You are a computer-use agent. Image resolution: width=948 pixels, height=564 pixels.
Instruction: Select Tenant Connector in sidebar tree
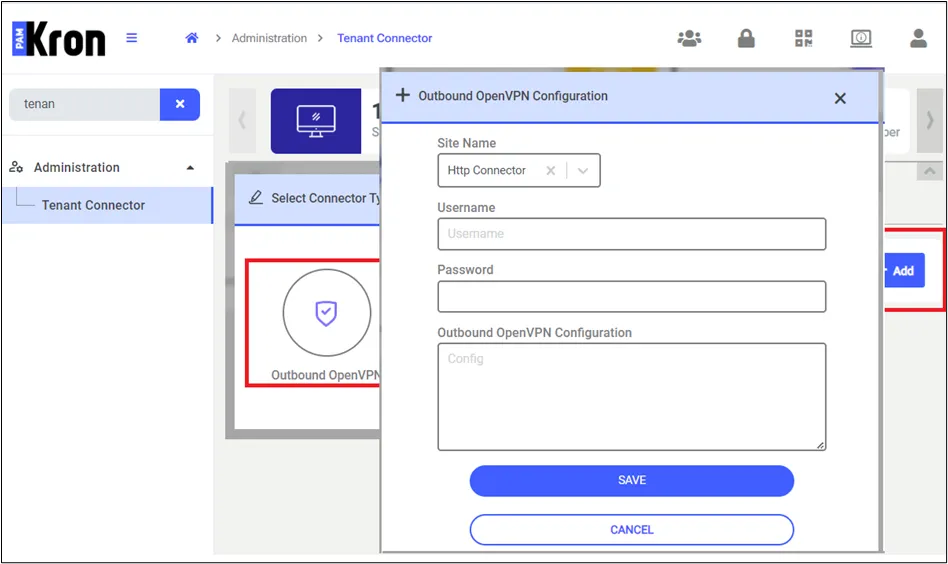[108, 205]
